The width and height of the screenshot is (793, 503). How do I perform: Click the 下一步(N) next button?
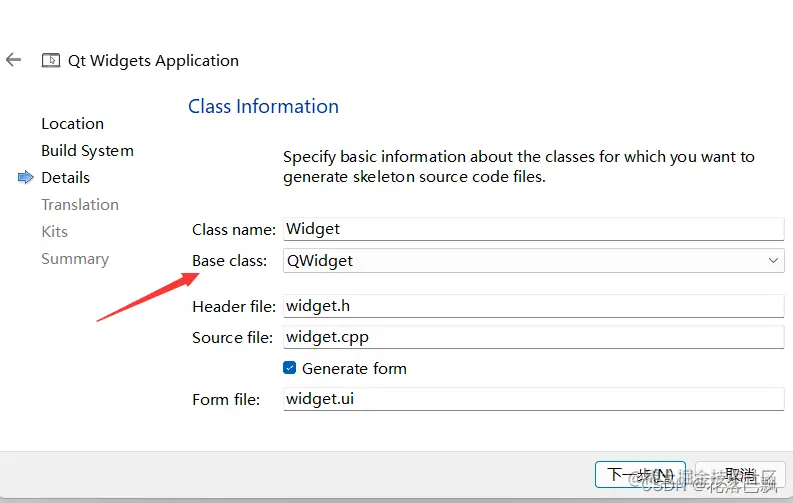point(640,474)
